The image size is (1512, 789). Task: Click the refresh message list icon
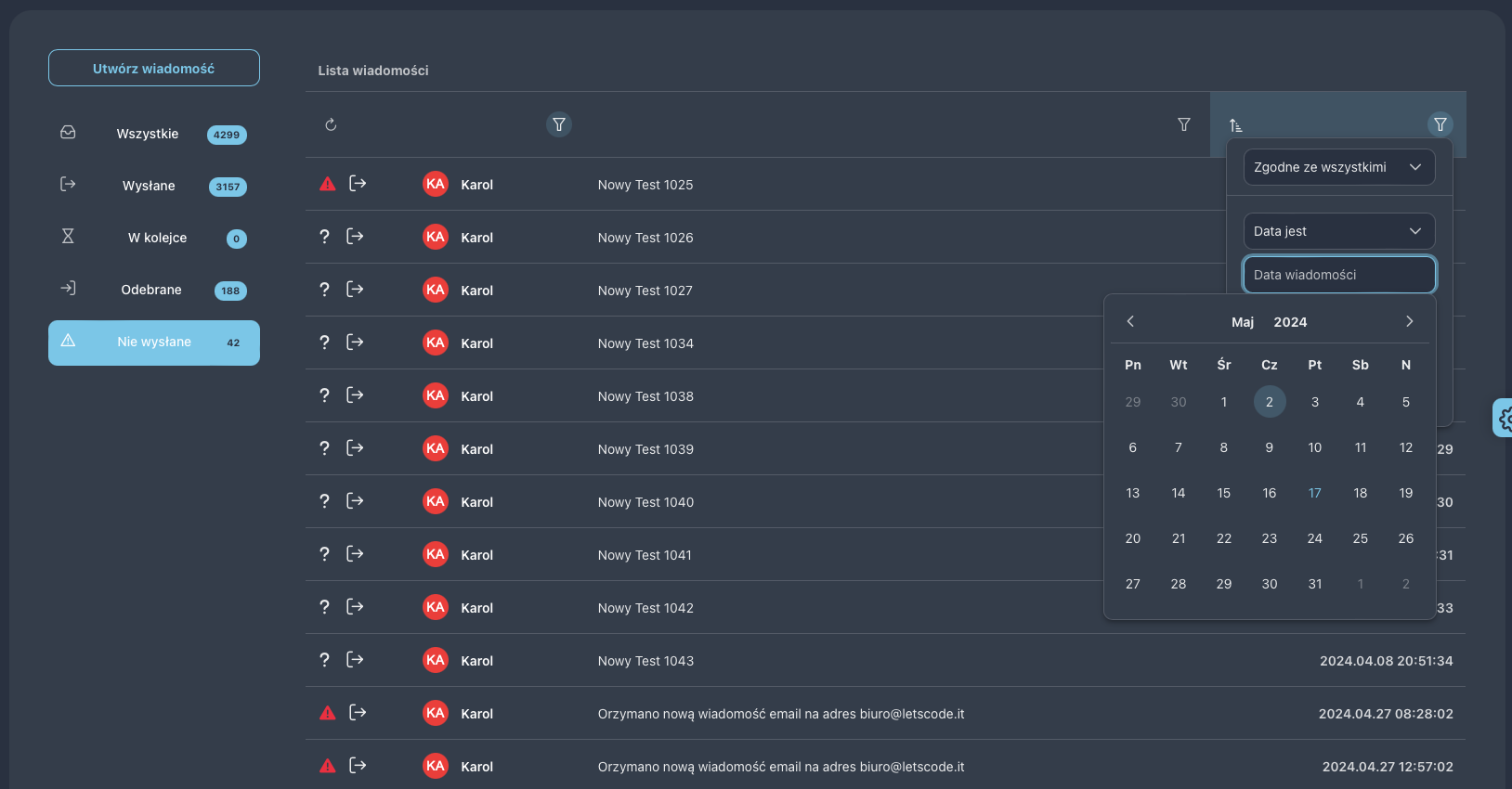pos(331,124)
